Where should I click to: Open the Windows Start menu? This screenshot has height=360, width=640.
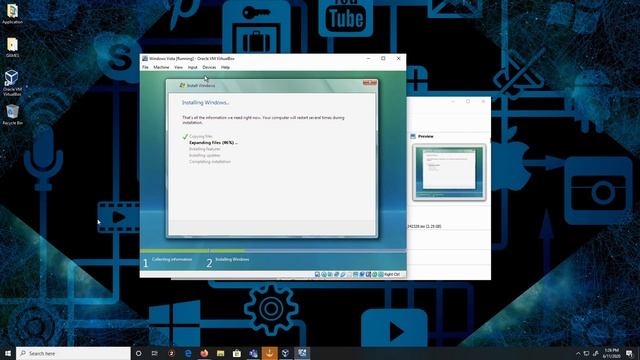click(x=8, y=353)
